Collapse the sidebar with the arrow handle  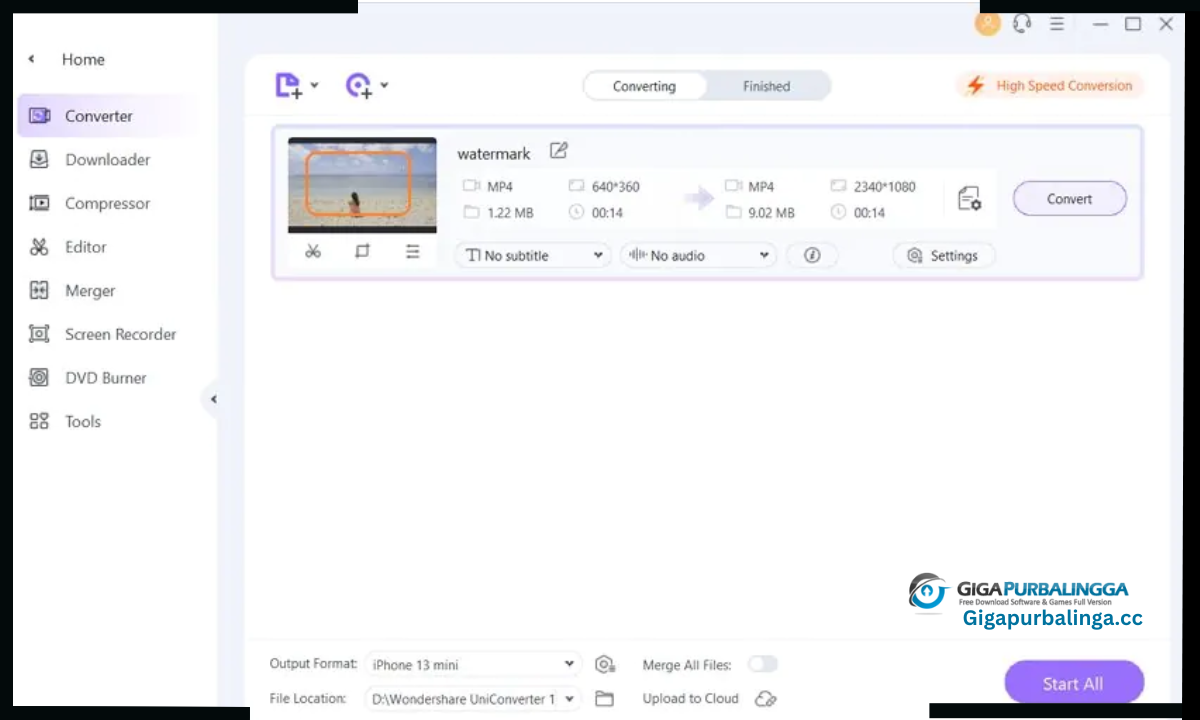[x=212, y=400]
